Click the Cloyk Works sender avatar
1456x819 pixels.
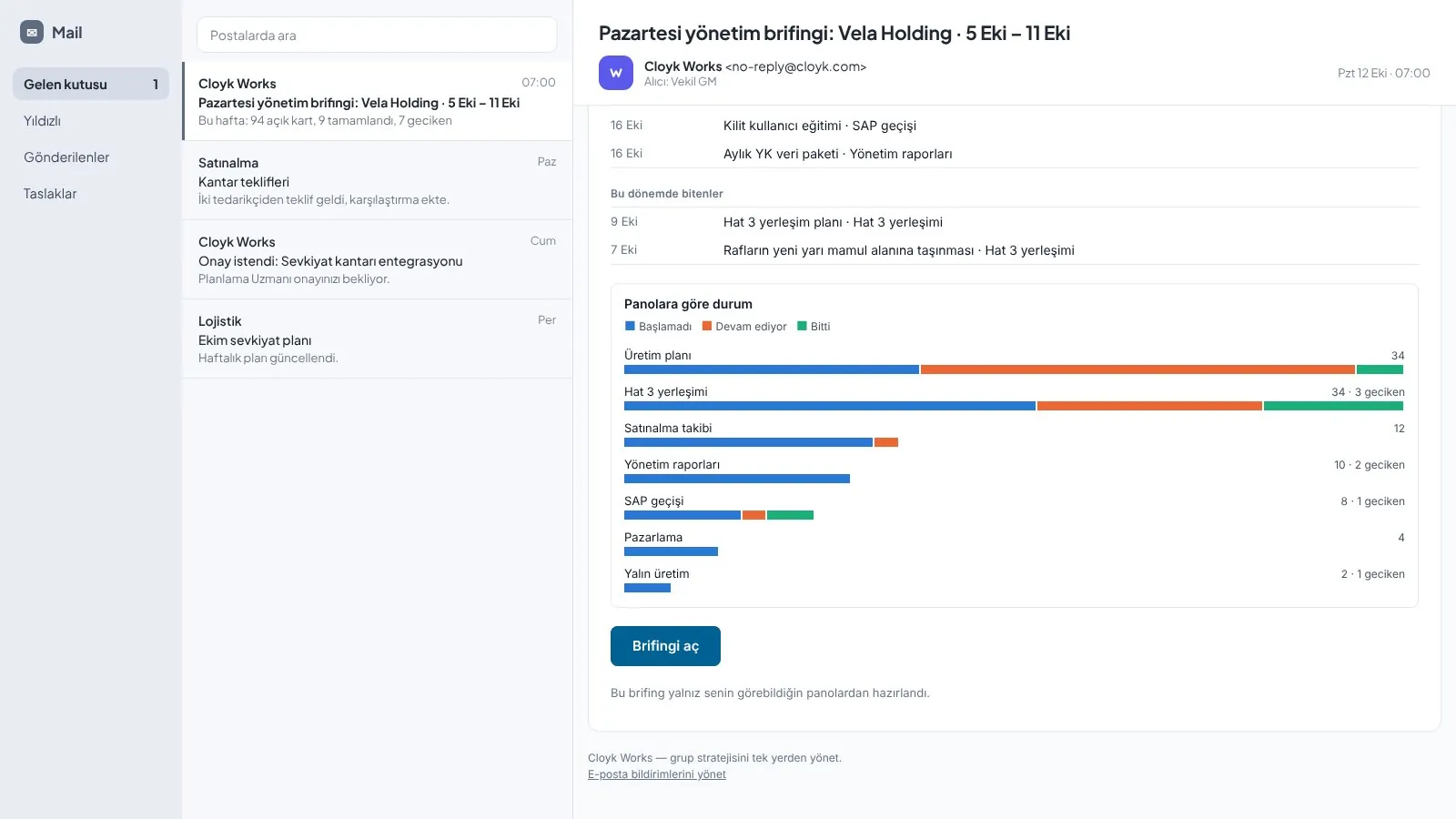click(616, 73)
